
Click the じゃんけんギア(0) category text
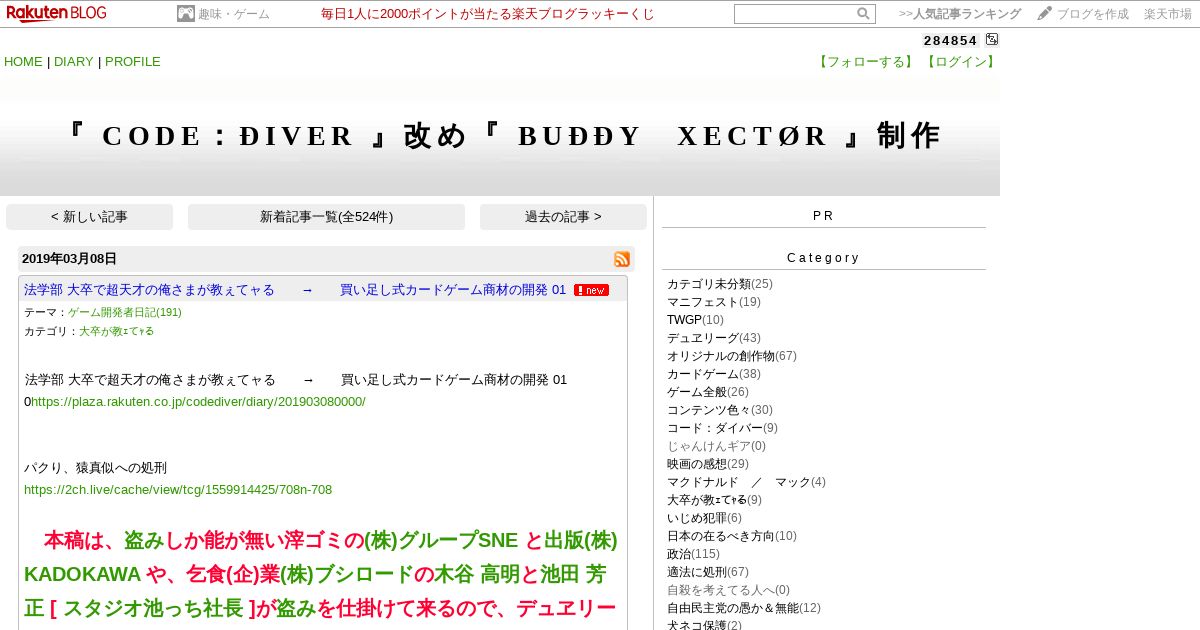click(716, 446)
